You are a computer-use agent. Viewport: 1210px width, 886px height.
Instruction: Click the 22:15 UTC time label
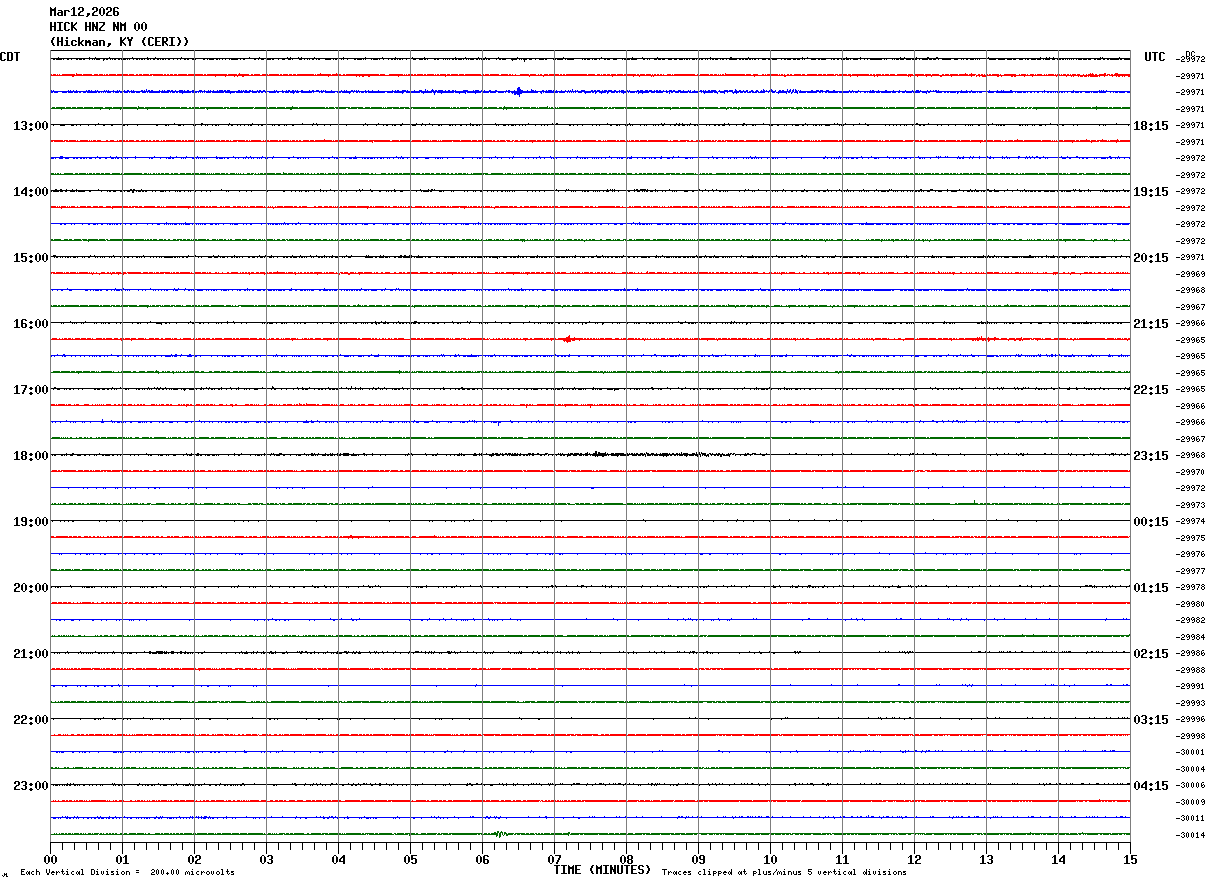tap(1151, 390)
